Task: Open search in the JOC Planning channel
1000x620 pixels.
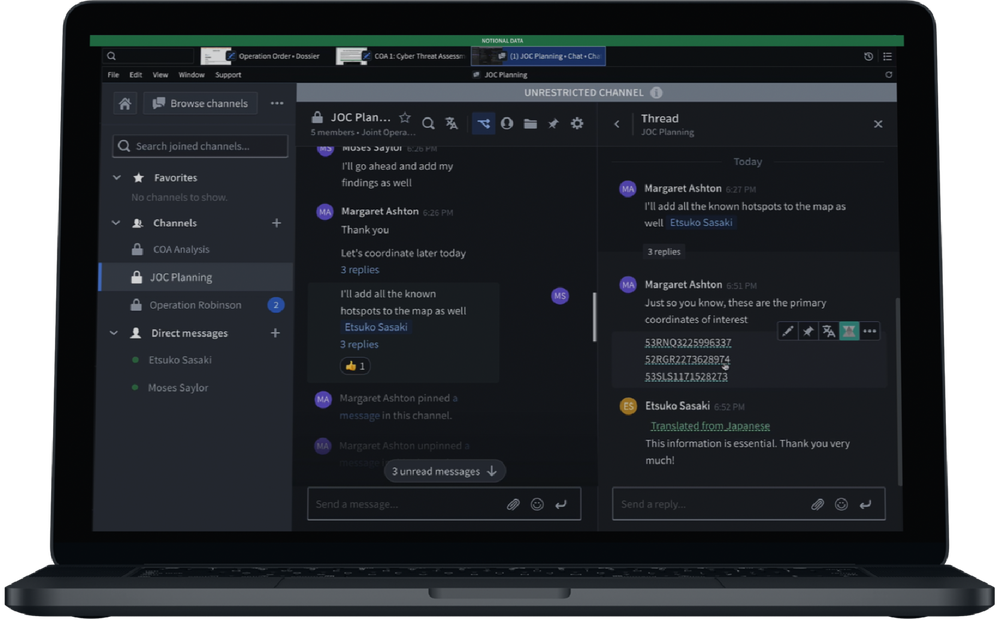Action: coord(428,123)
